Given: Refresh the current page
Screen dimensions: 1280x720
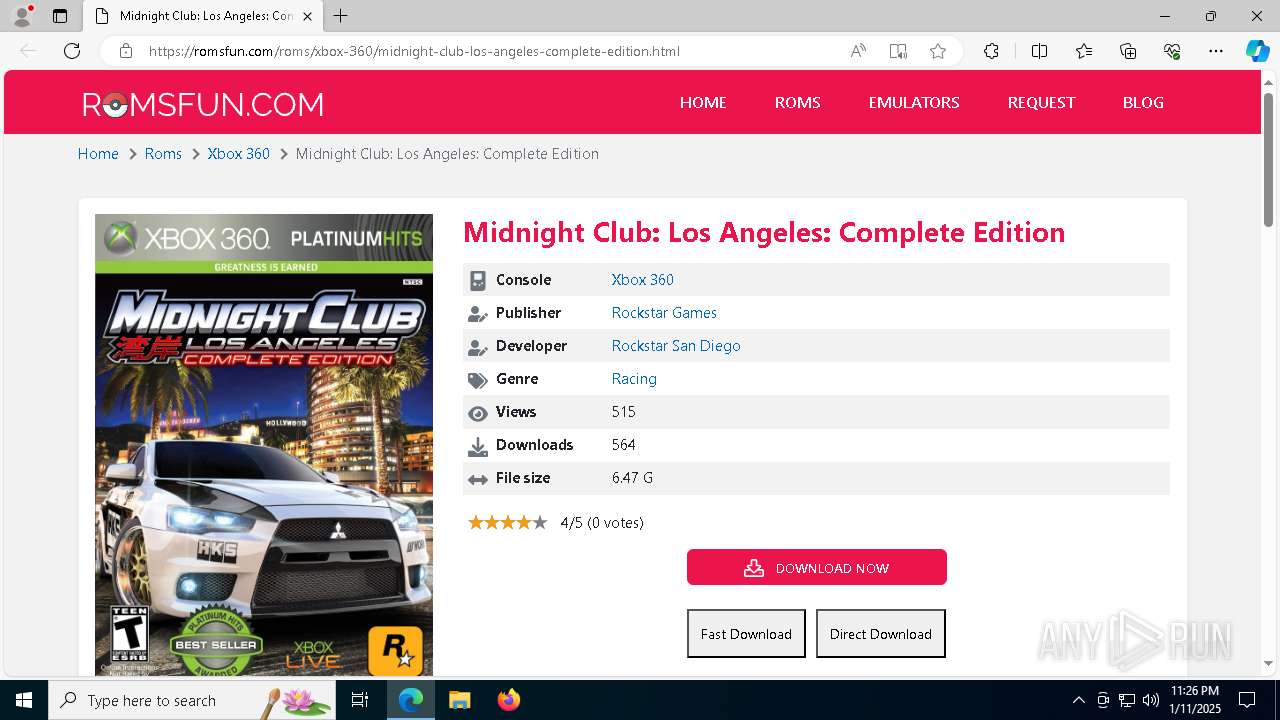Looking at the screenshot, I should (72, 51).
